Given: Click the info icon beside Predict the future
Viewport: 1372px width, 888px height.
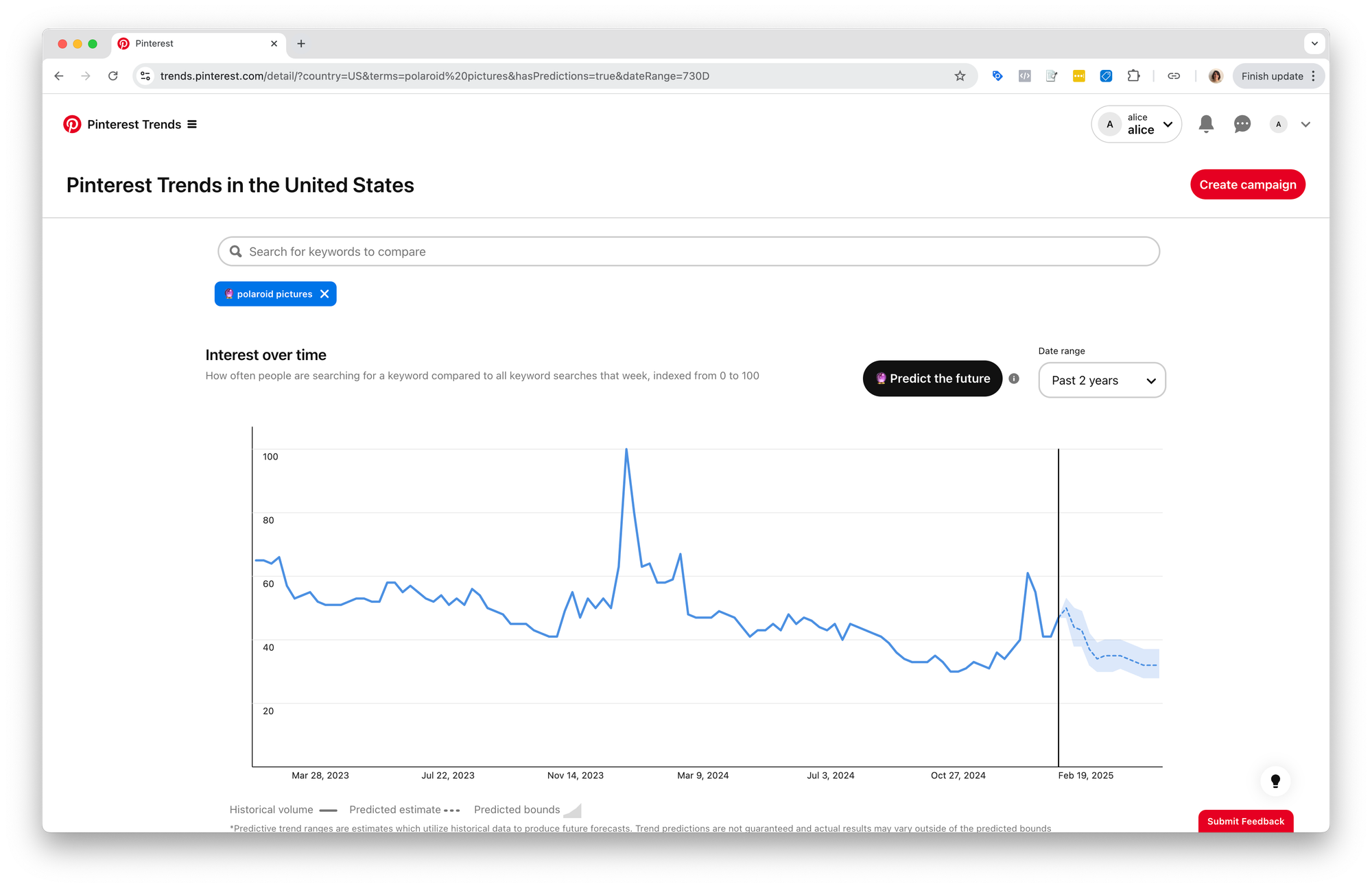Looking at the screenshot, I should pyautogui.click(x=1014, y=379).
